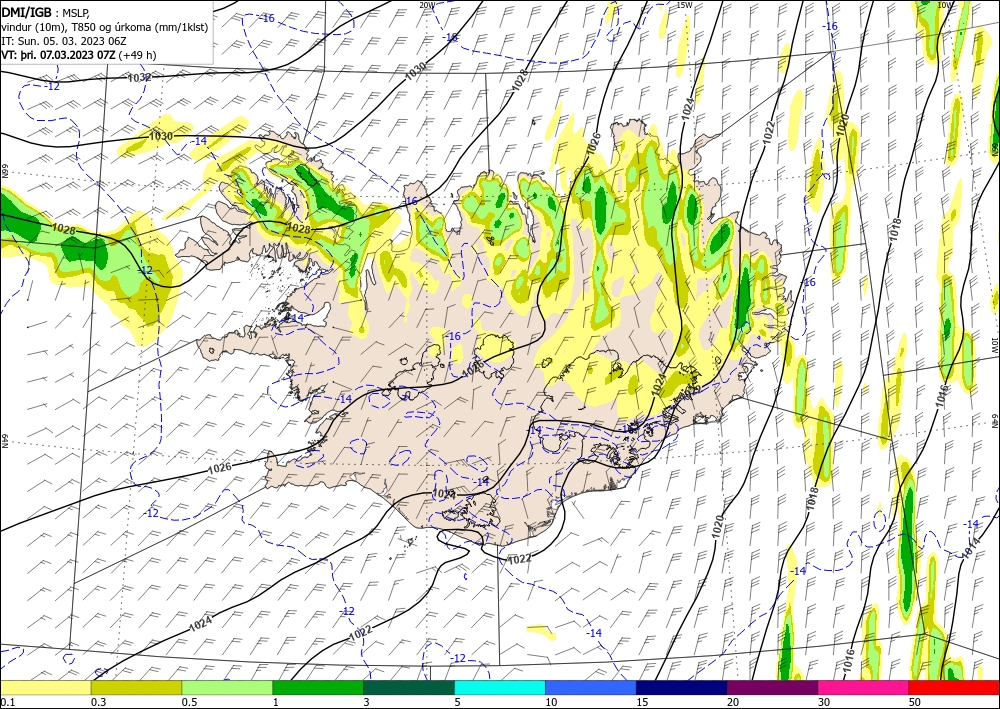
Task: Click the legend value "15"
Action: coord(642,702)
